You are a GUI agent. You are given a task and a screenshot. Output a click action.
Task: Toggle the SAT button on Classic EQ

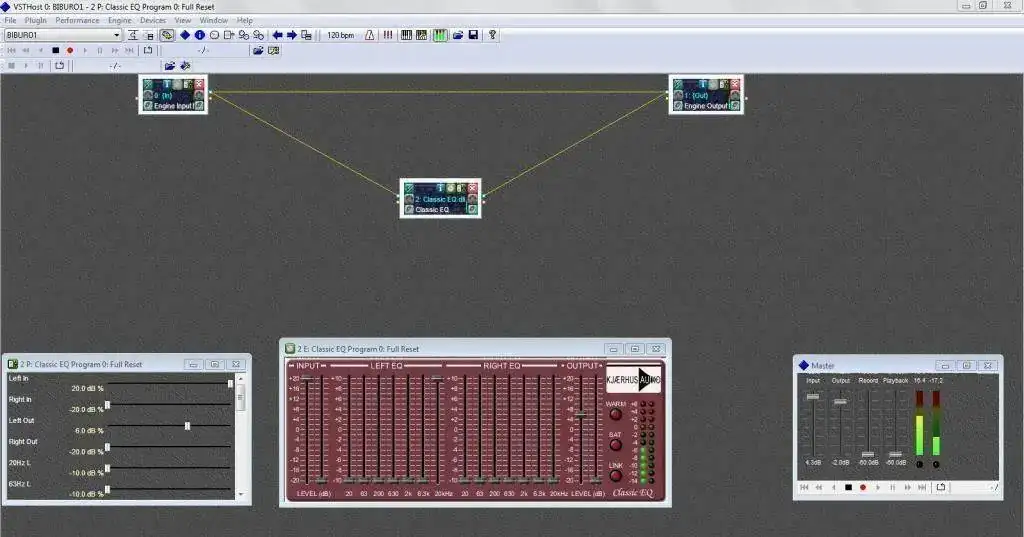pyautogui.click(x=615, y=445)
